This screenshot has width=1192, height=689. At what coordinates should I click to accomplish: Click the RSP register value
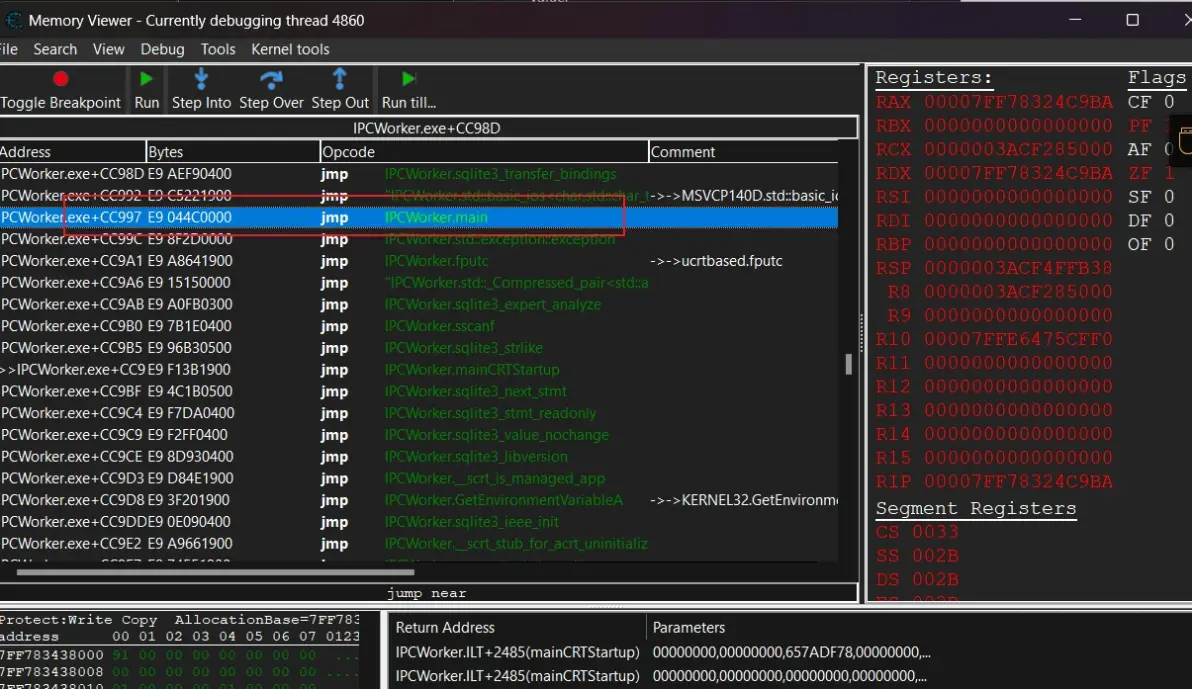[1018, 268]
